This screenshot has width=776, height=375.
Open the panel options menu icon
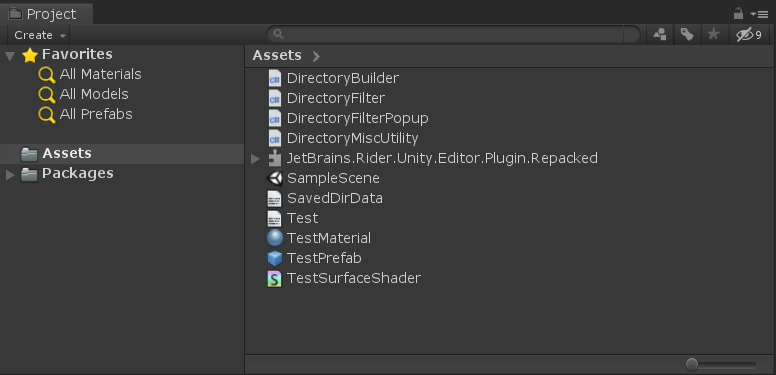click(x=759, y=14)
